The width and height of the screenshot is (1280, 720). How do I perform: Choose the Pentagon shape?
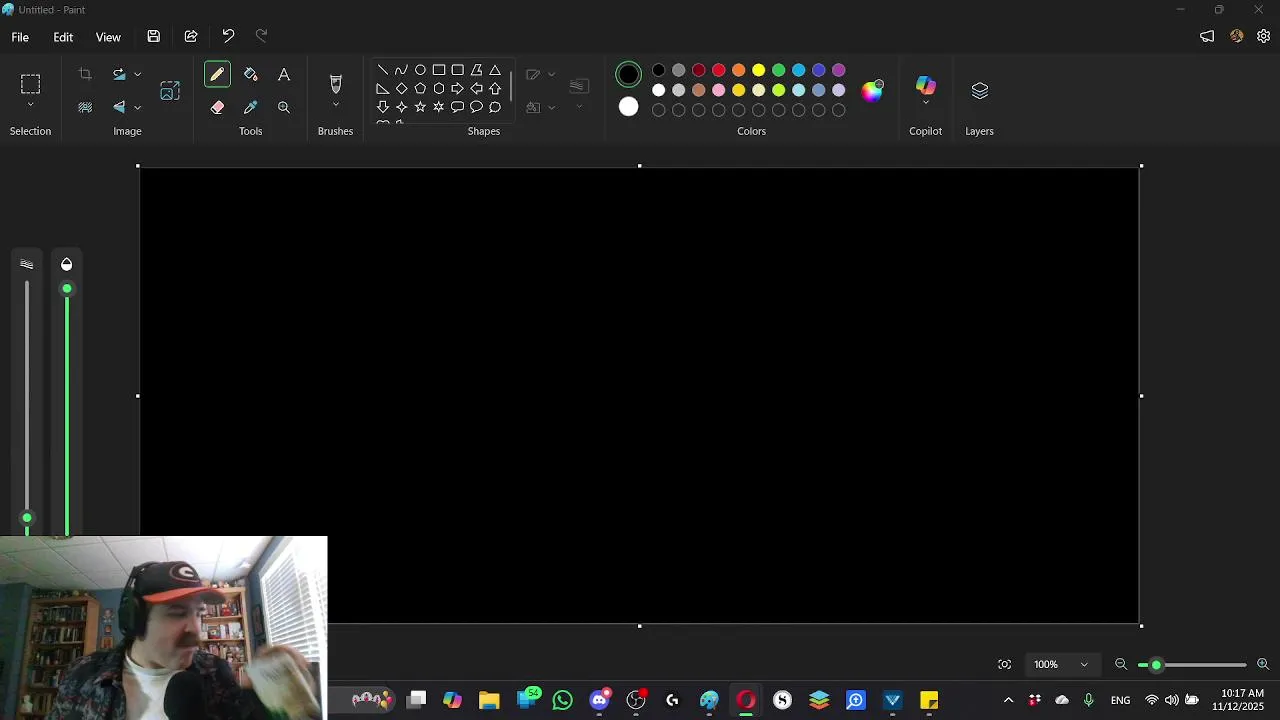(420, 89)
